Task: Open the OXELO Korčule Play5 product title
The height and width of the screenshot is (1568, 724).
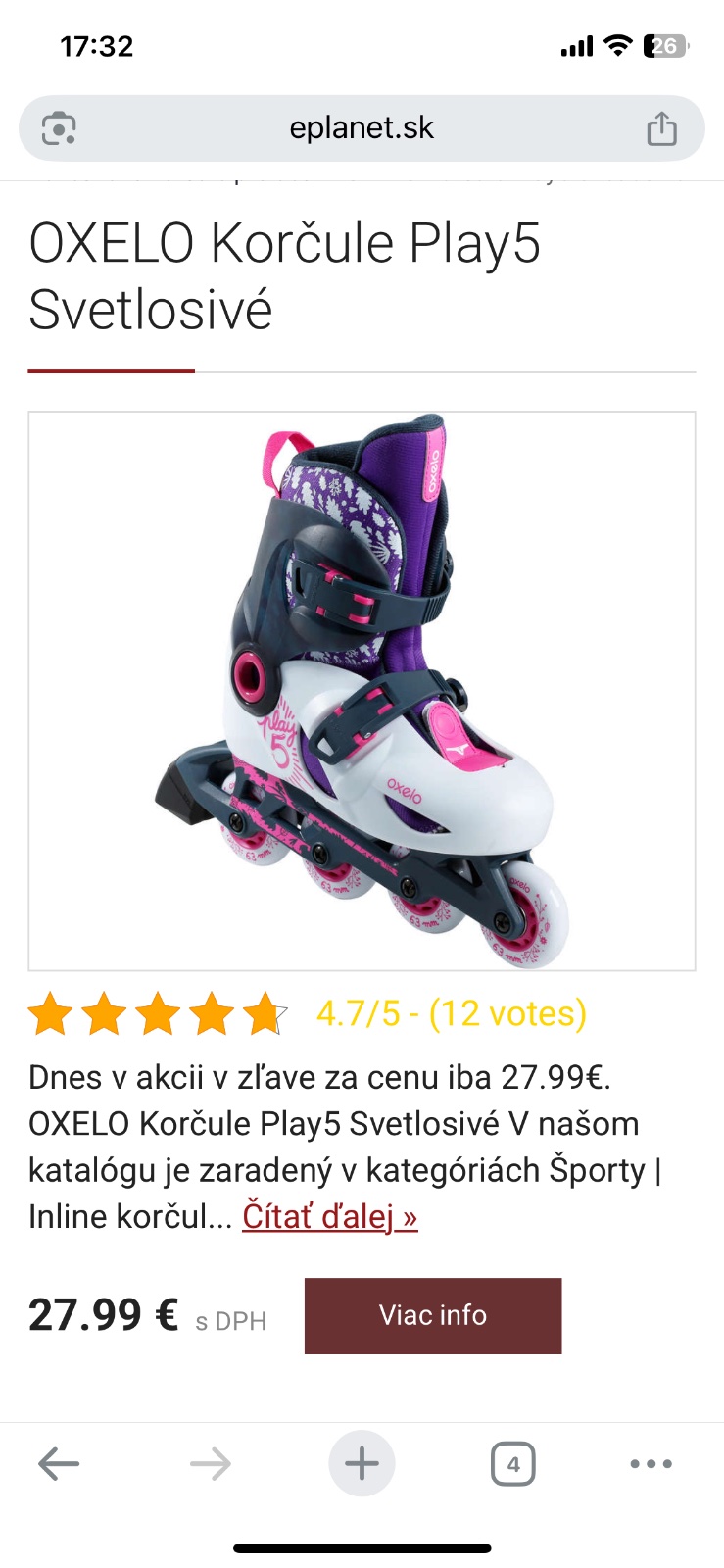Action: pos(285,276)
